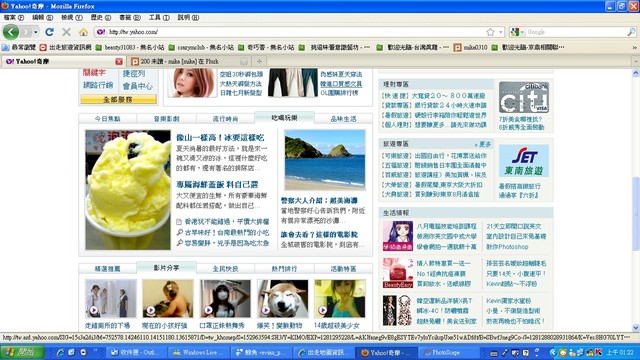
Task: Play the 爆笑！變臉動物 dog video
Action: coord(283,299)
